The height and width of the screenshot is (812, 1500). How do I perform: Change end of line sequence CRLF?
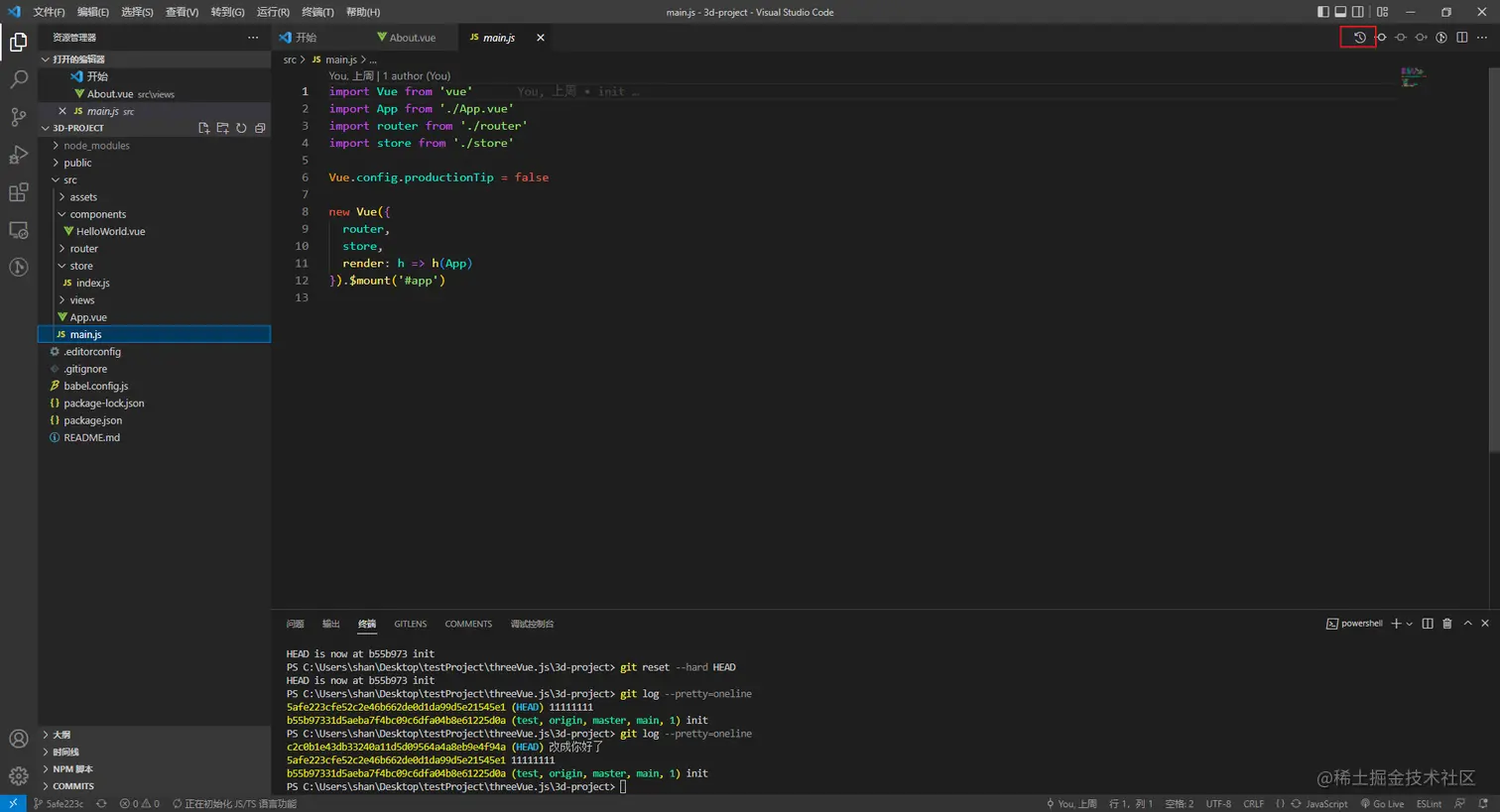(x=1253, y=804)
